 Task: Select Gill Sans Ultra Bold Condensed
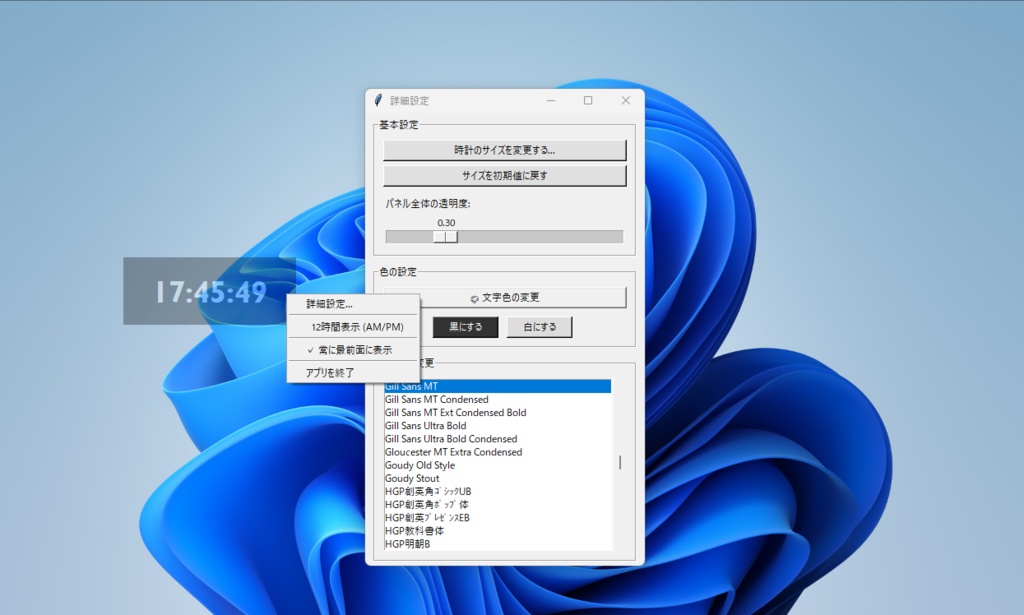[x=498, y=439]
